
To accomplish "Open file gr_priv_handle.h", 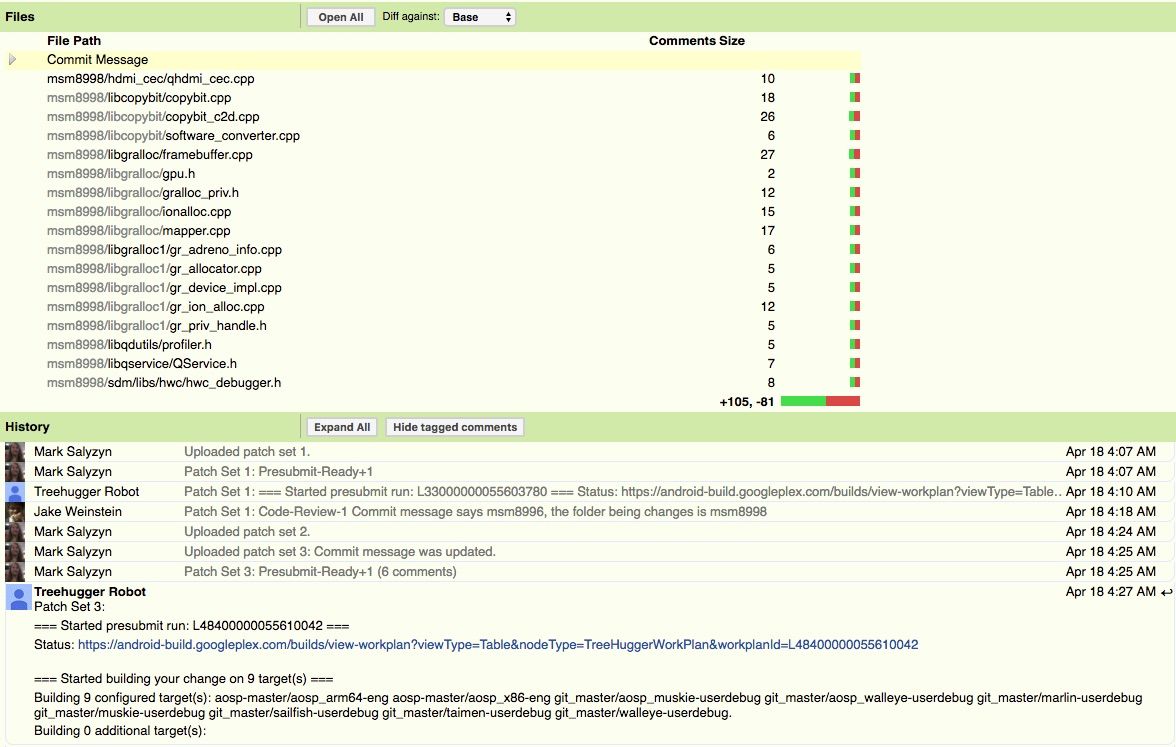I will [157, 326].
